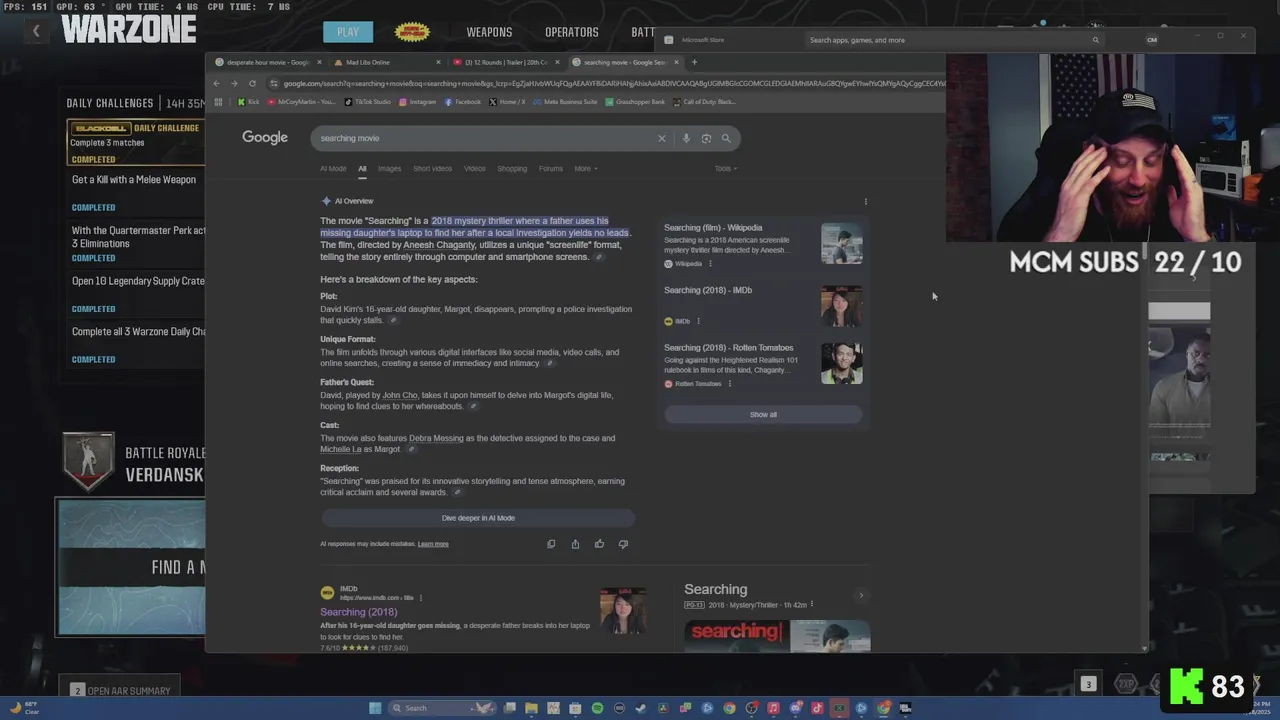Expand the Searching knowledge panel arrow
Viewport: 1280px width, 720px height.
click(x=861, y=596)
